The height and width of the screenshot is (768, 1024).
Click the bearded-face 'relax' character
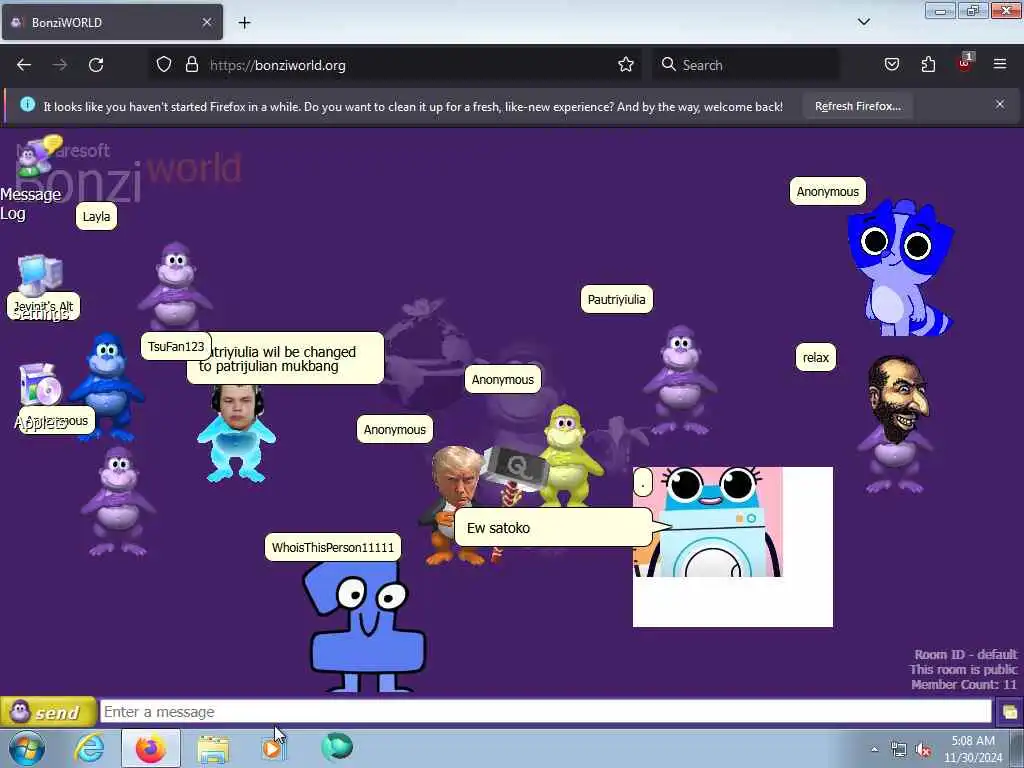point(896,424)
